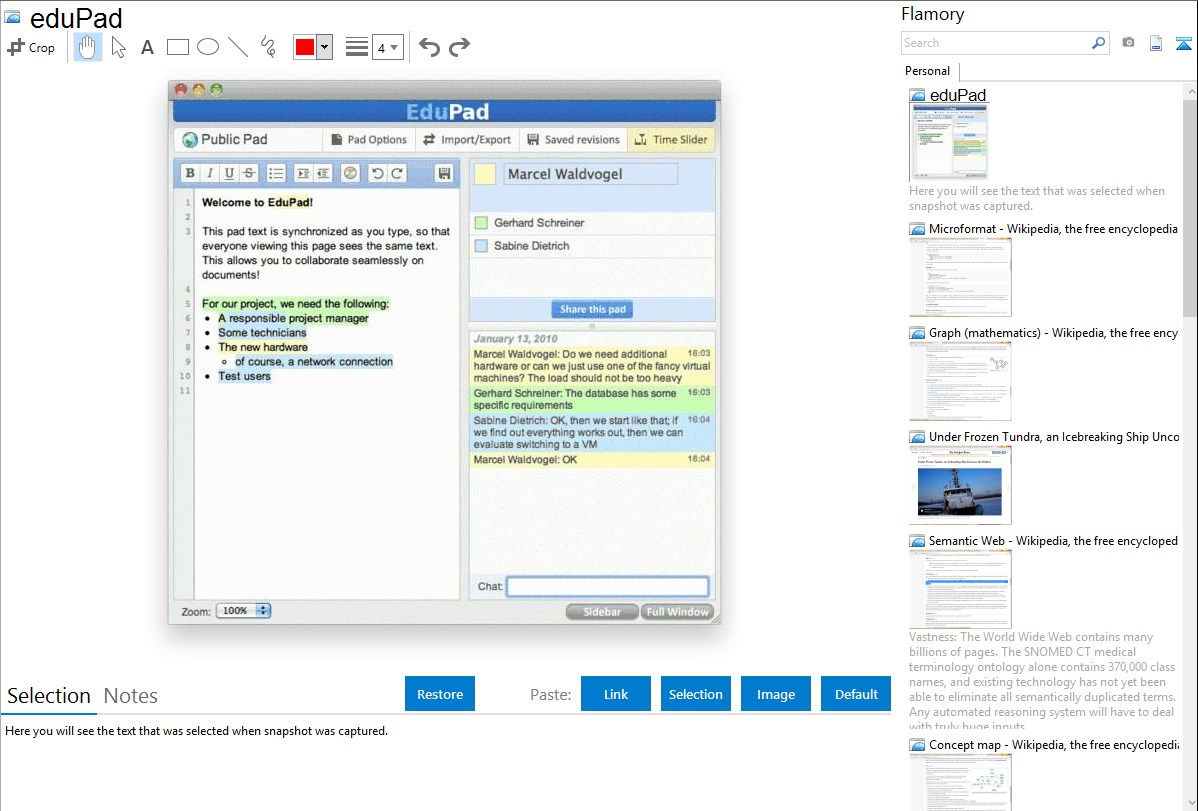Undo the last annotation
The image size is (1198, 811).
click(429, 47)
